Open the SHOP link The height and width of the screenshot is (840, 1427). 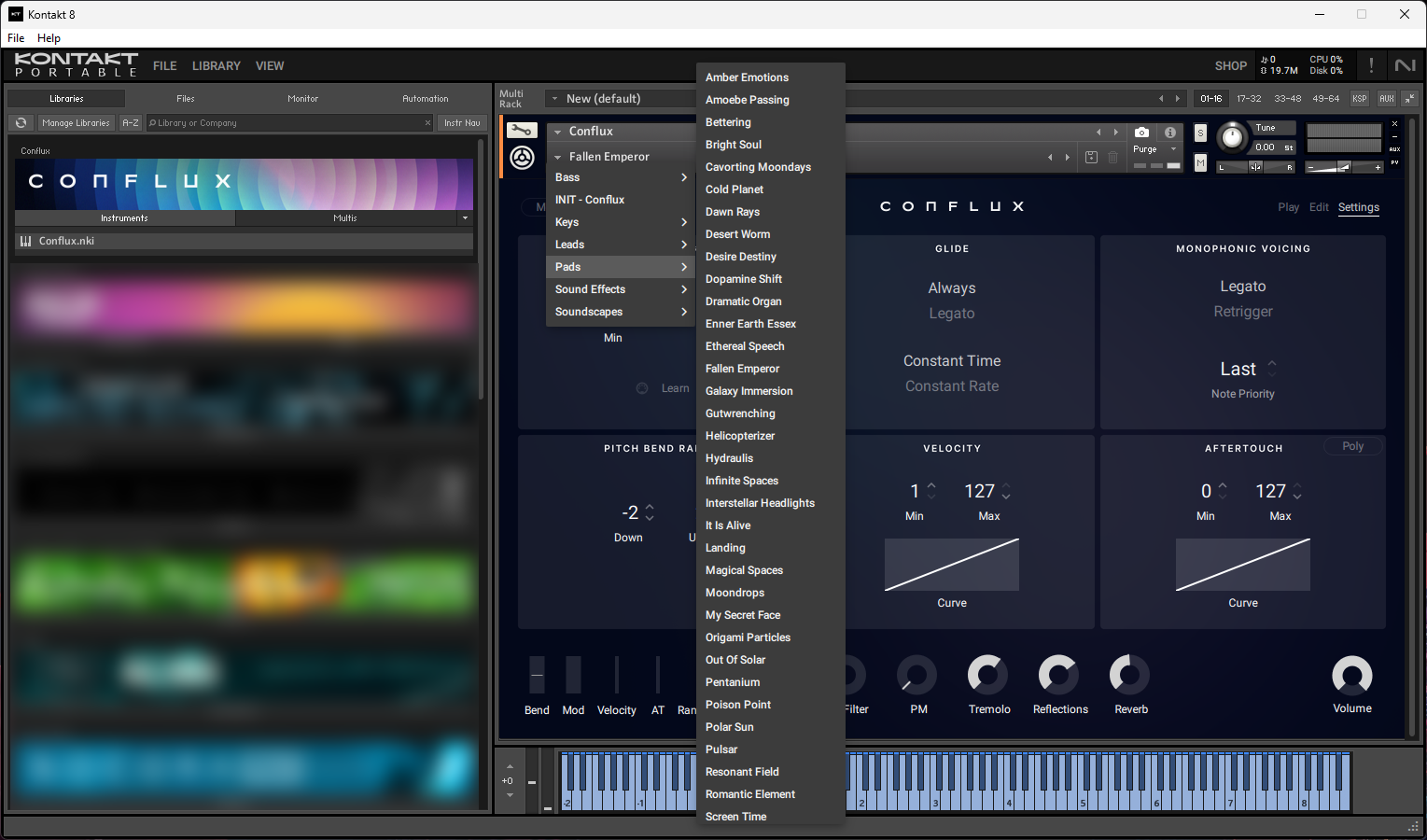tap(1231, 66)
